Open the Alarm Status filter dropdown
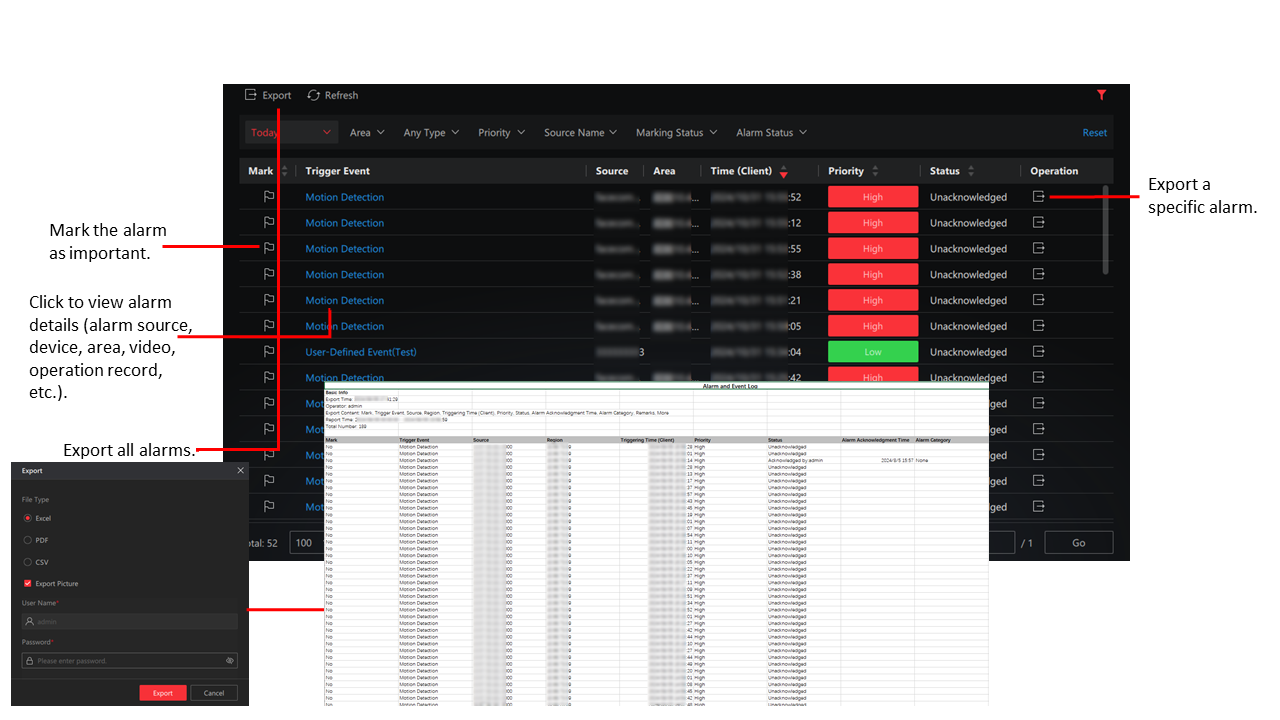Viewport: 1280px width, 720px height. (x=771, y=132)
